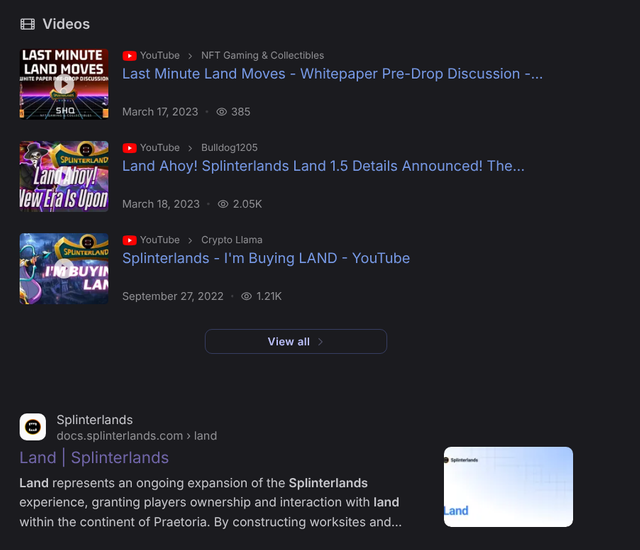Click eye views icon beside 2.05K
640x550 pixels.
(223, 204)
